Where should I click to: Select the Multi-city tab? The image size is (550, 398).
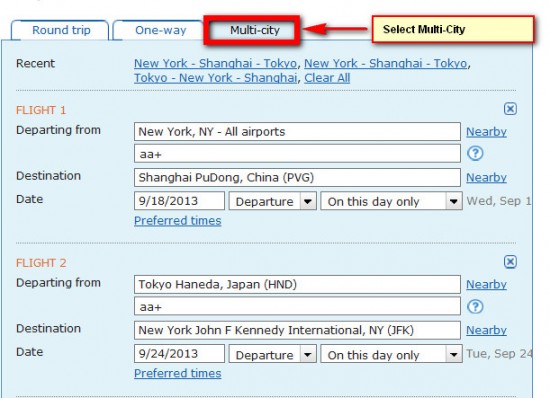255,30
